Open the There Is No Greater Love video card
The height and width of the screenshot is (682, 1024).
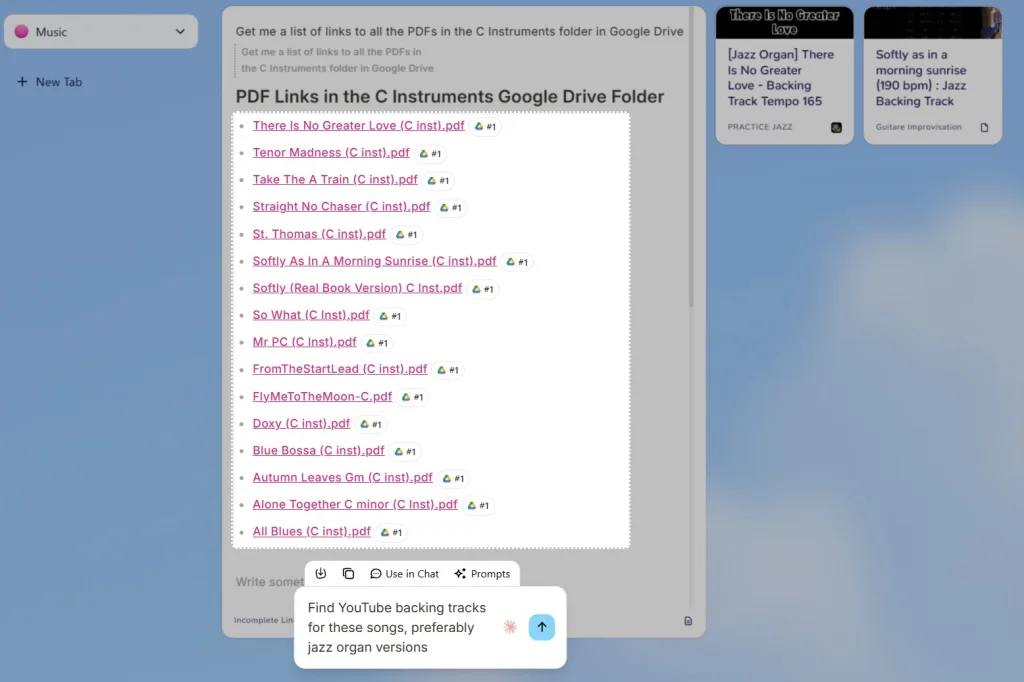click(x=784, y=75)
